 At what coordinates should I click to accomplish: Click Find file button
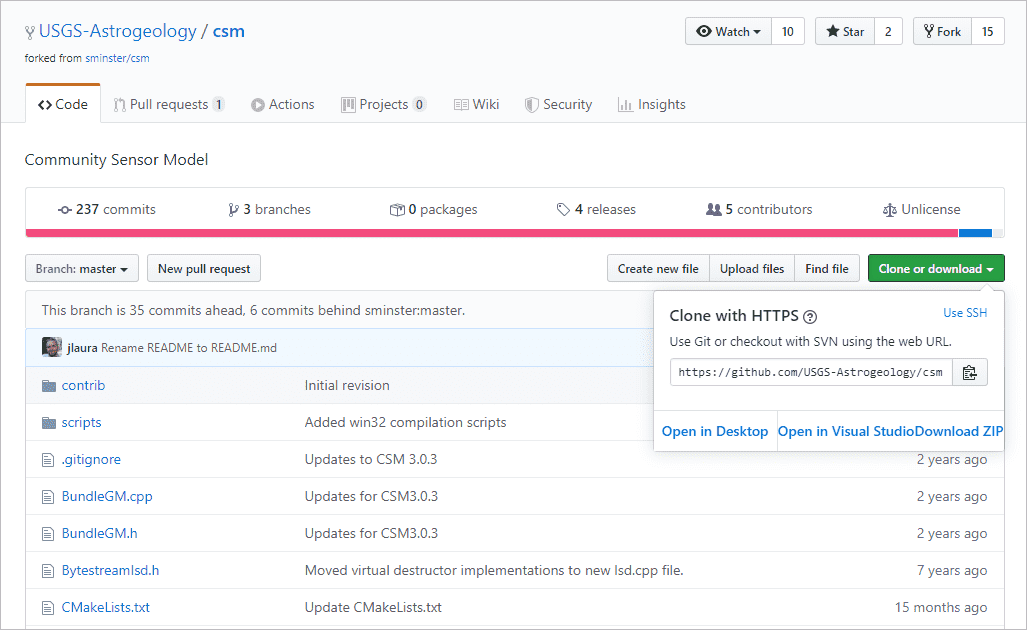(x=827, y=269)
